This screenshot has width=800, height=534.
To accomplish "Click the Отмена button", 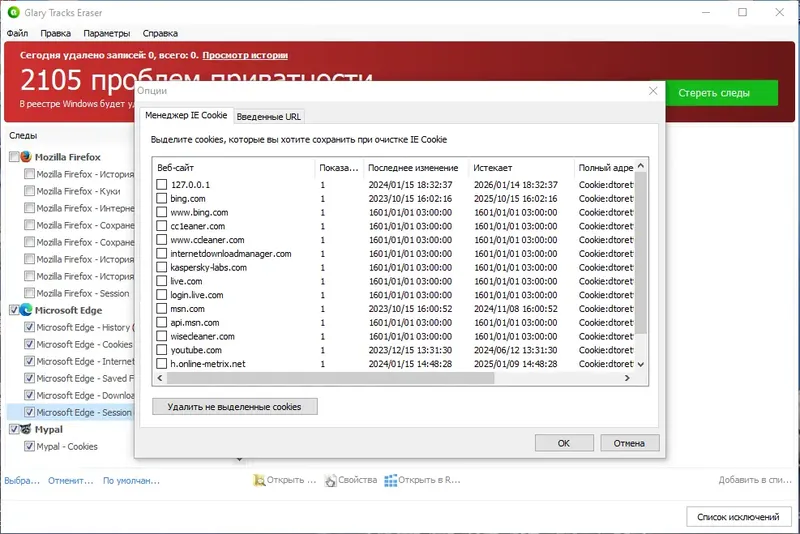I will (x=630, y=443).
